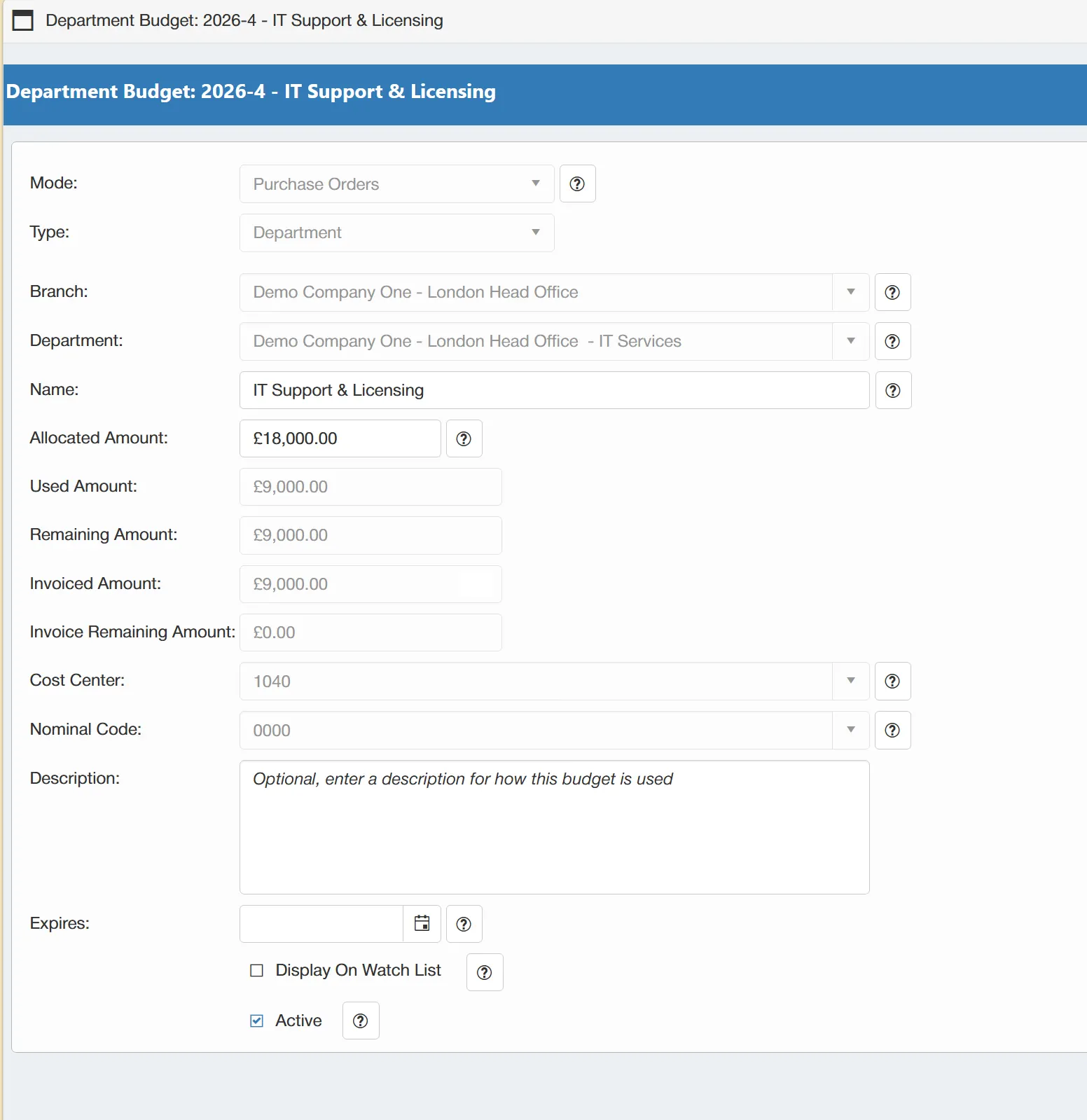Image resolution: width=1087 pixels, height=1120 pixels.
Task: Click the blue Department Budget header title
Action: pos(251,92)
